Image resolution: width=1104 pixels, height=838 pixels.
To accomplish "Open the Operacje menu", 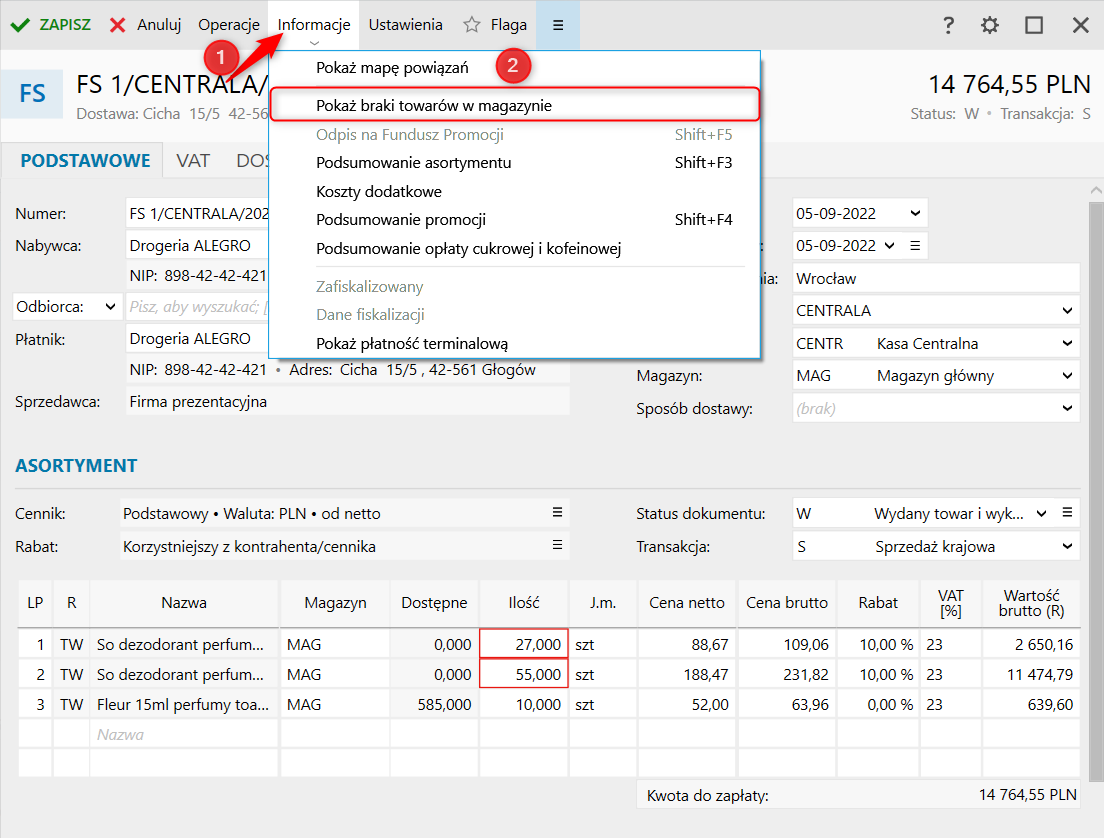I will pos(229,25).
